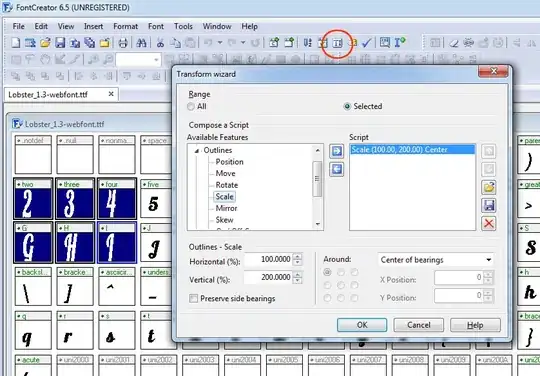
Task: Click move-up icon at top of Script buttons
Action: coord(489,151)
